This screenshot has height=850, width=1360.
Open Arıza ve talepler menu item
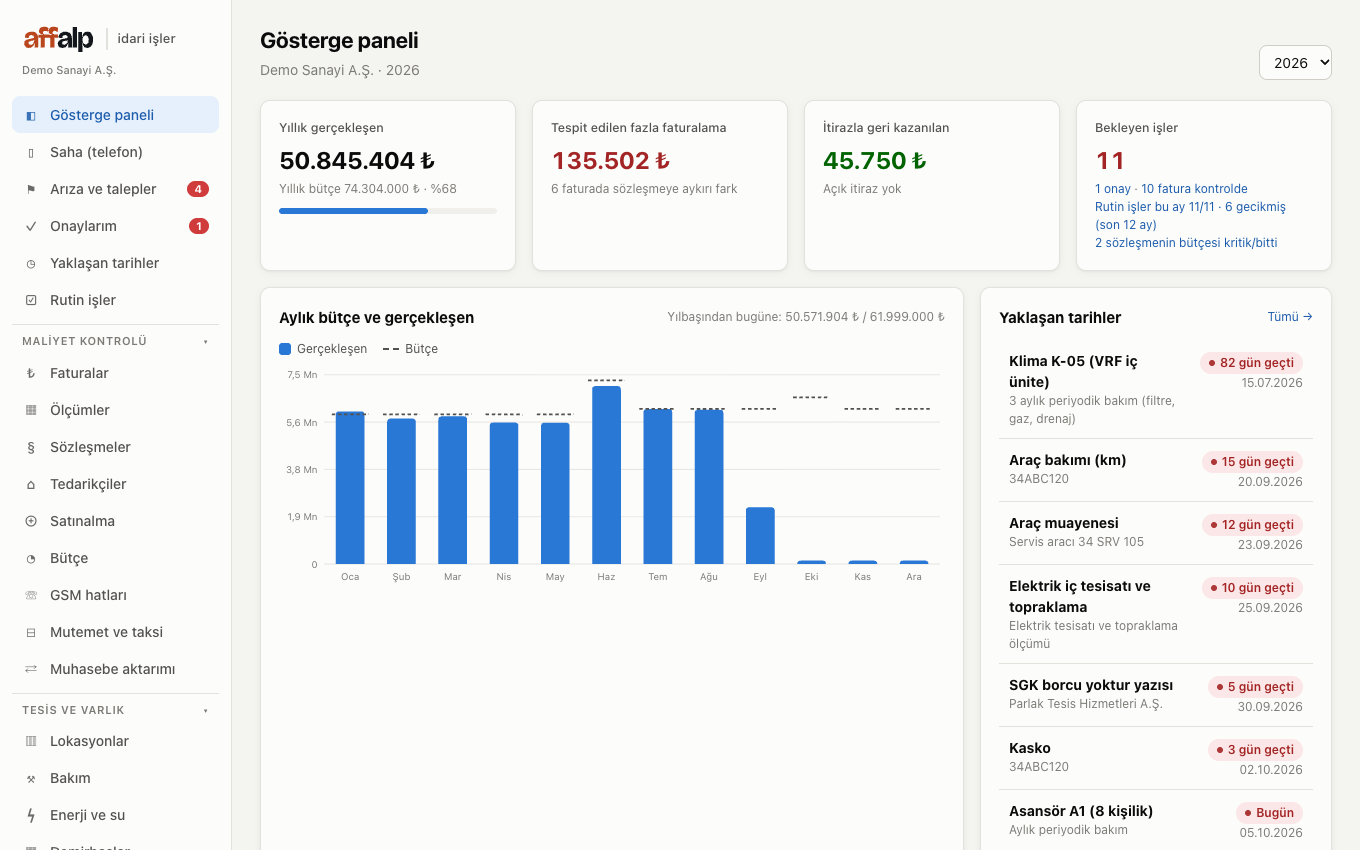point(115,189)
